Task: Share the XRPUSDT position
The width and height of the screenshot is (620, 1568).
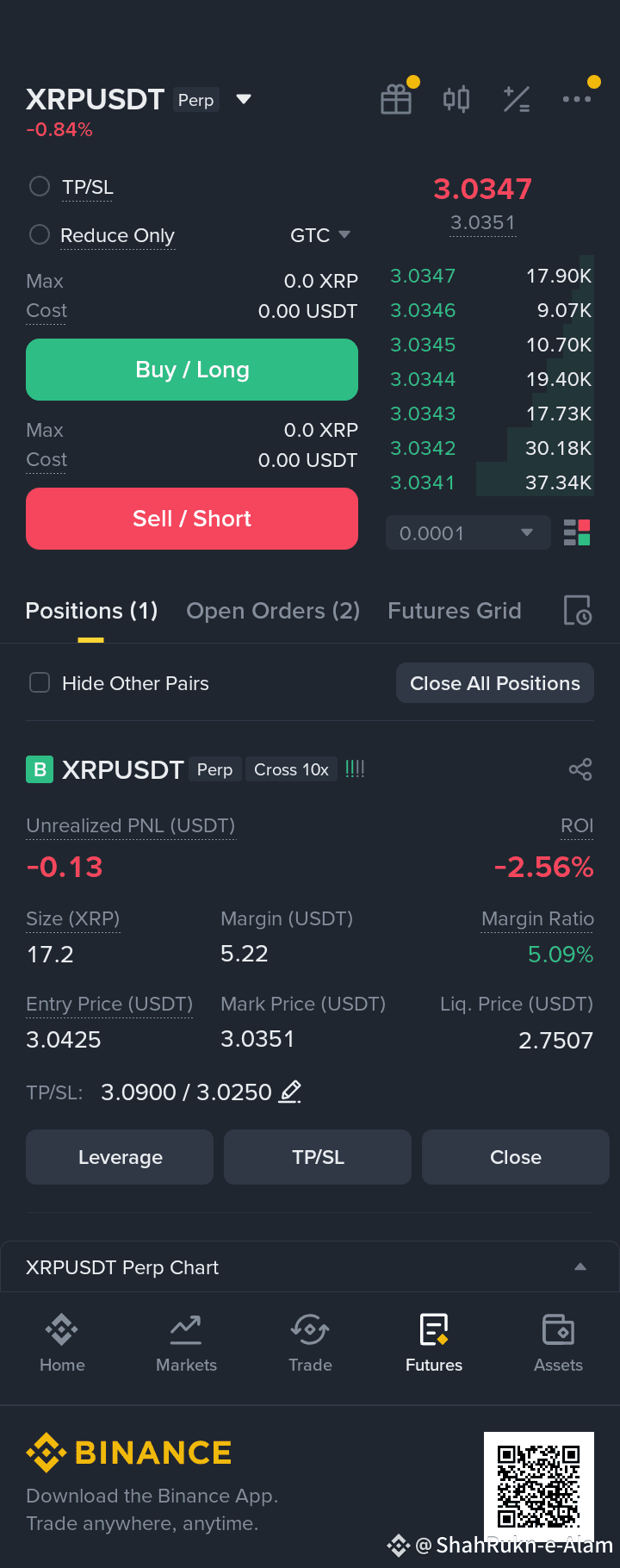Action: coord(580,769)
